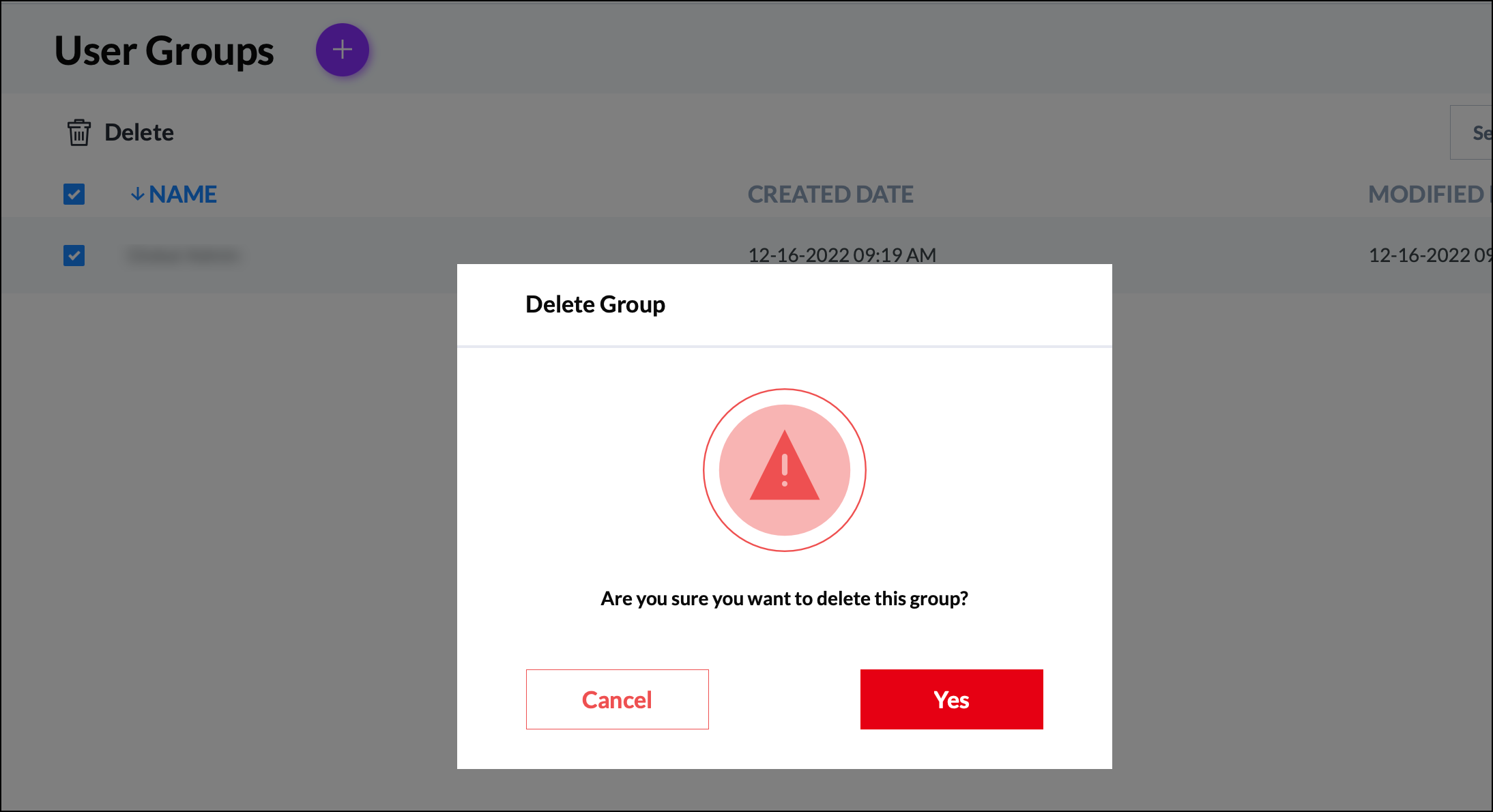Image resolution: width=1493 pixels, height=812 pixels.
Task: Click the confirmation question text
Action: tap(784, 598)
